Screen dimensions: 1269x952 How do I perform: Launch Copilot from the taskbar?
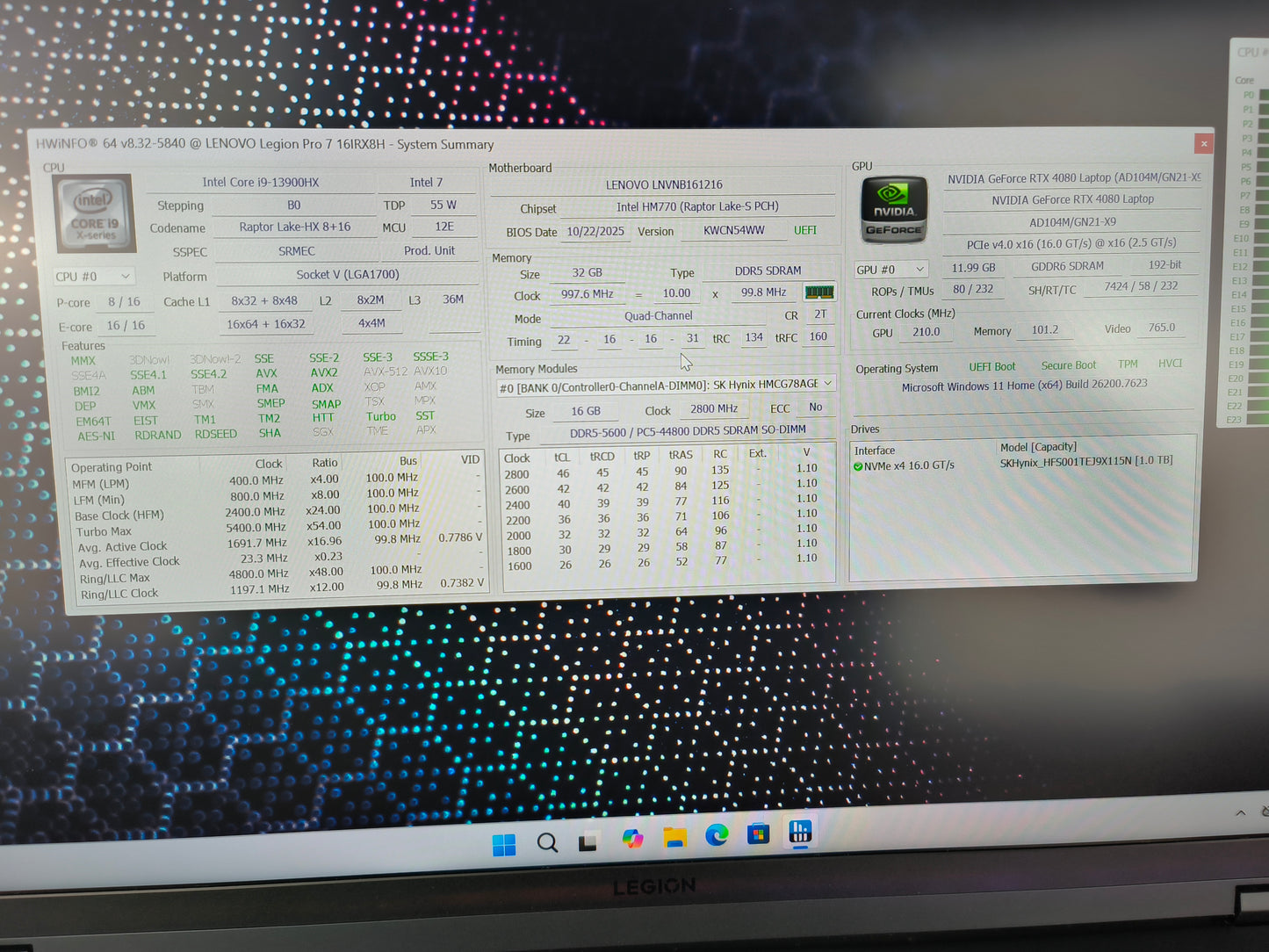pyautogui.click(x=632, y=840)
